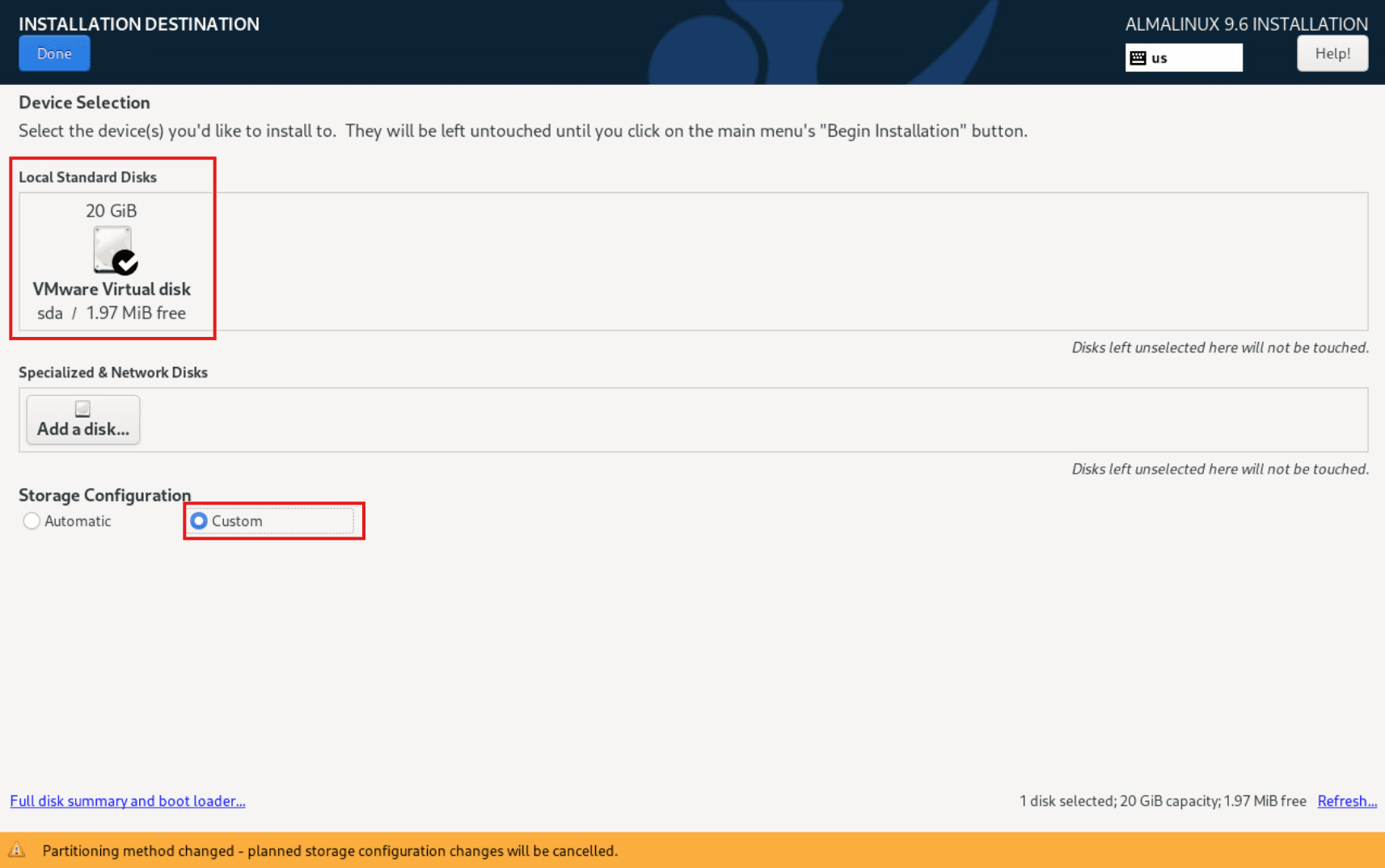
Task: Click the sda / 1.97 MiB free text
Action: 112,313
